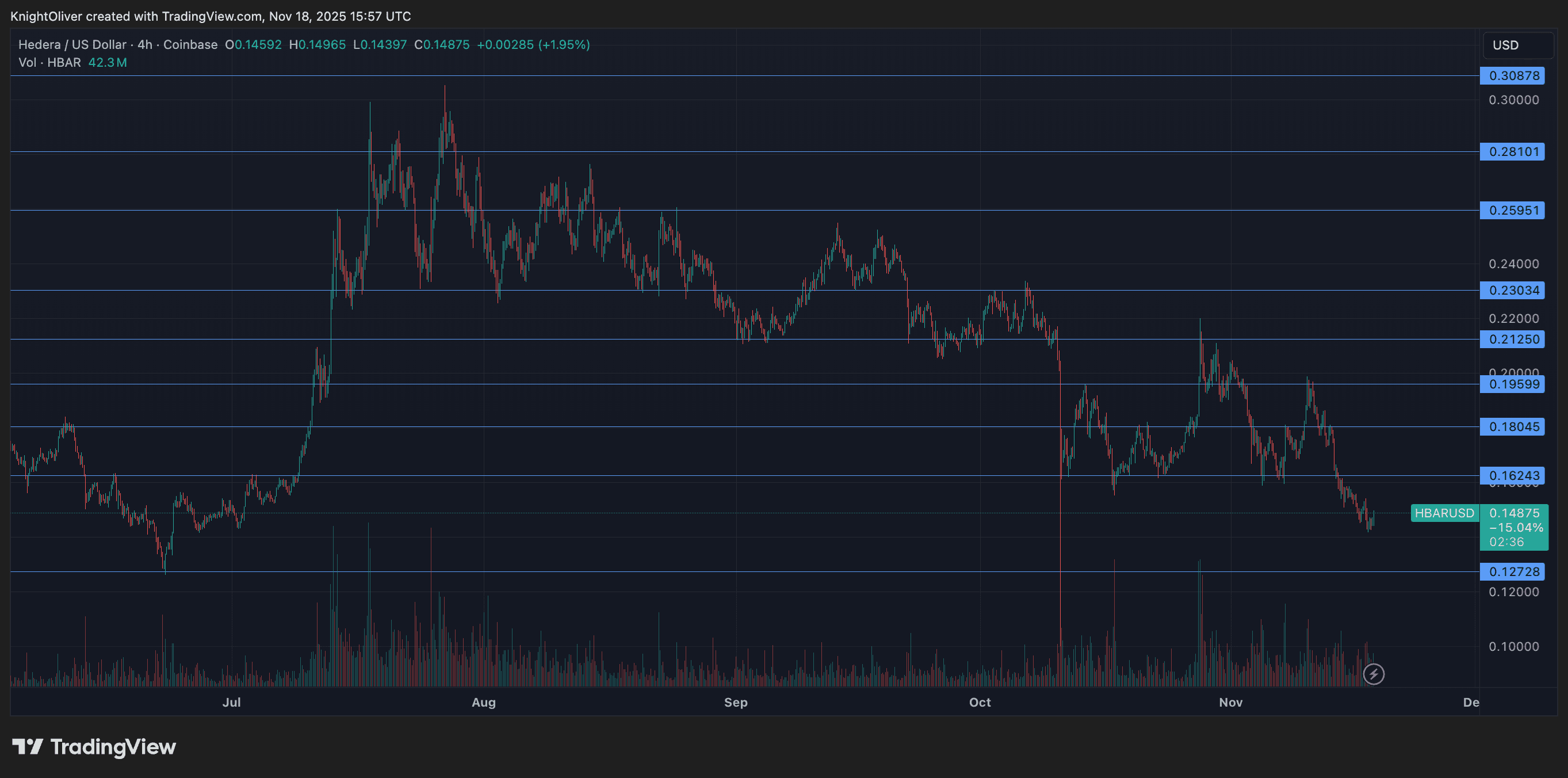Screen dimensions: 1568x778
Task: Click the 0.30000 price axis tick
Action: [1513, 100]
